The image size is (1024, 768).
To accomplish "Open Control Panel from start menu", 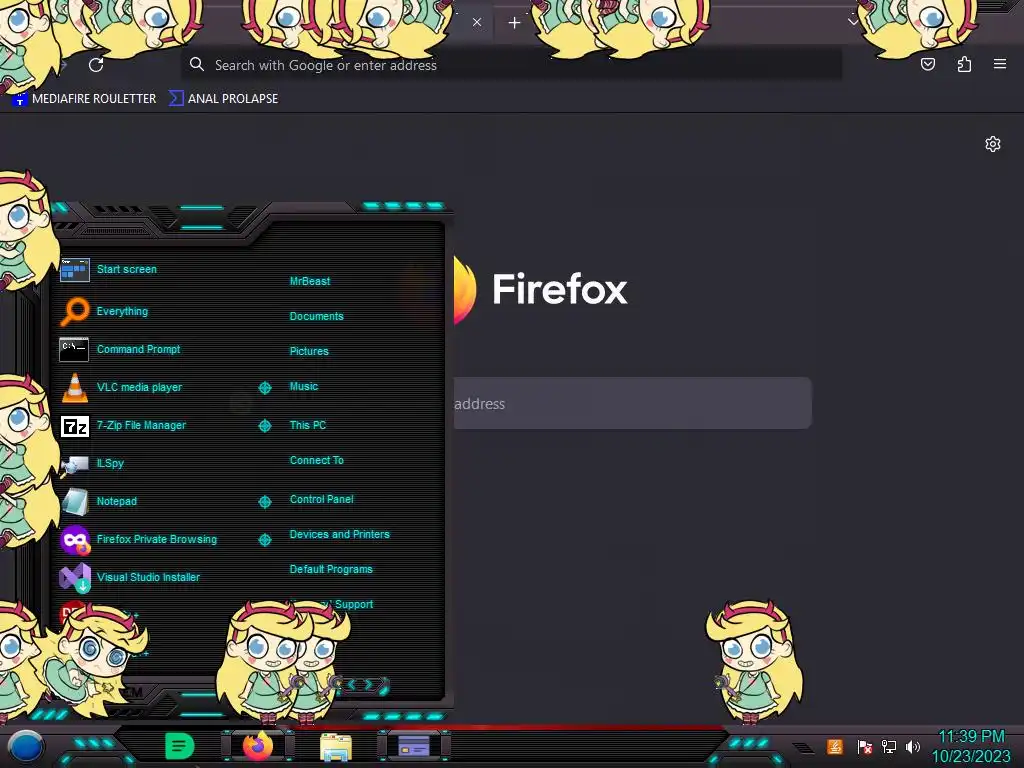I will point(321,500).
